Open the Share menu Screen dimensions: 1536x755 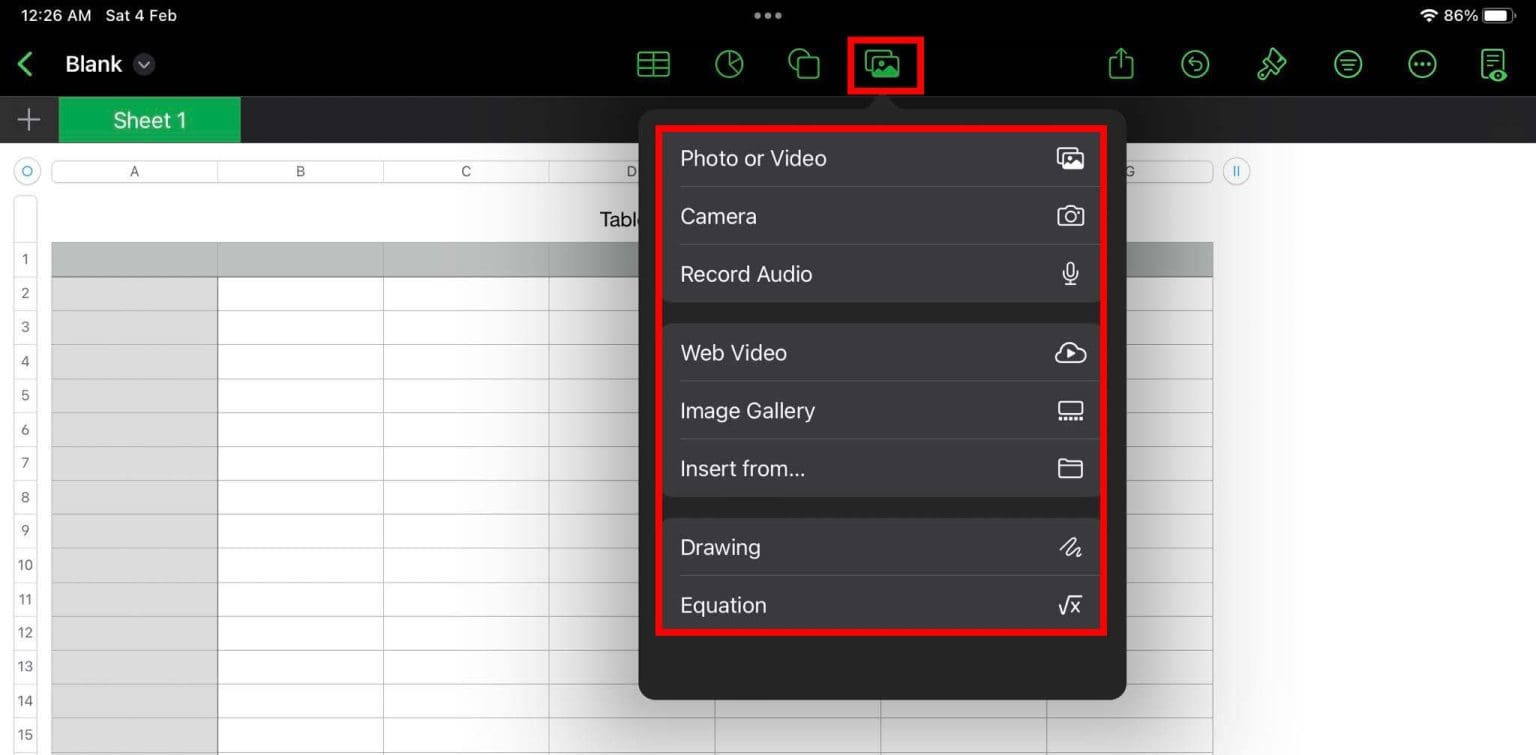(x=1120, y=63)
